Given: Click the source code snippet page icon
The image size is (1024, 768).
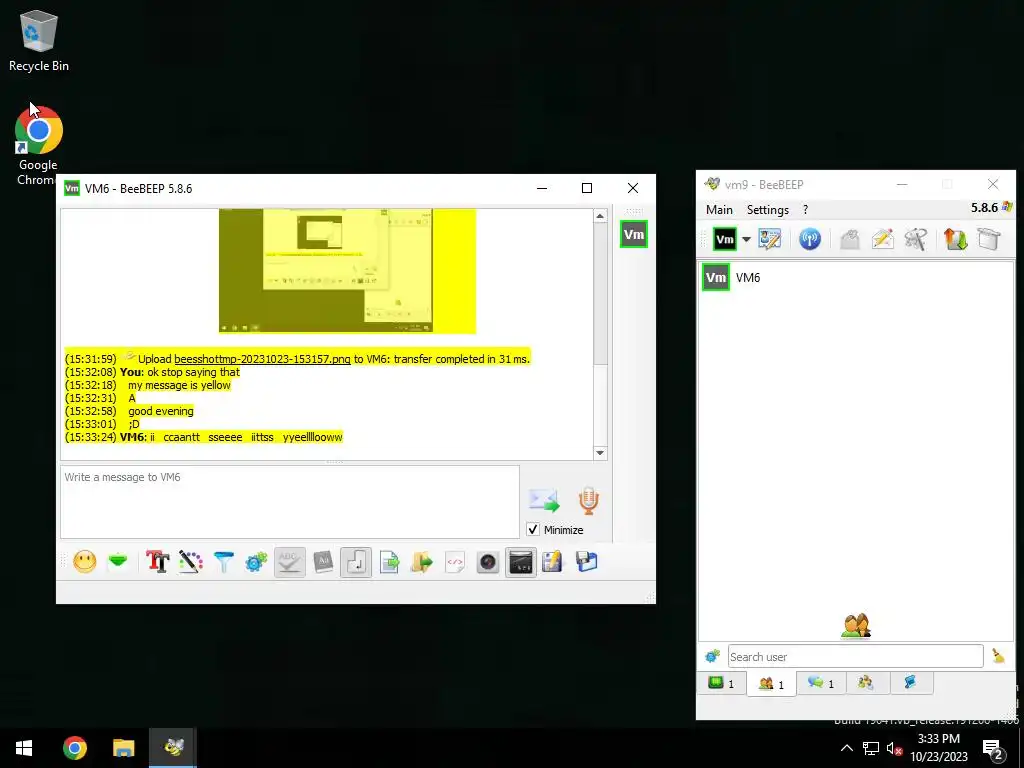Looking at the screenshot, I should 455,562.
